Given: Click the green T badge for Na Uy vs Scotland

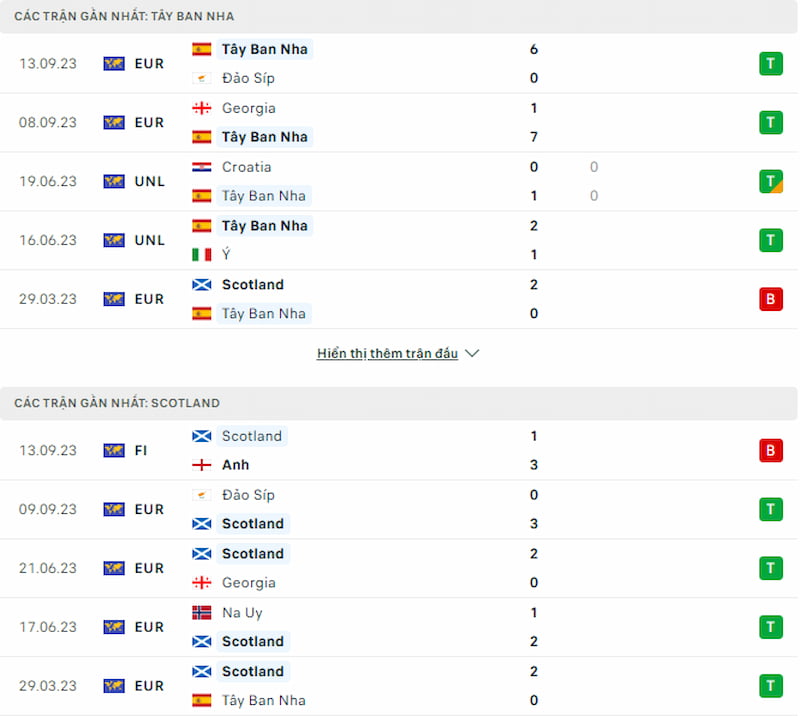Looking at the screenshot, I should (x=770, y=627).
